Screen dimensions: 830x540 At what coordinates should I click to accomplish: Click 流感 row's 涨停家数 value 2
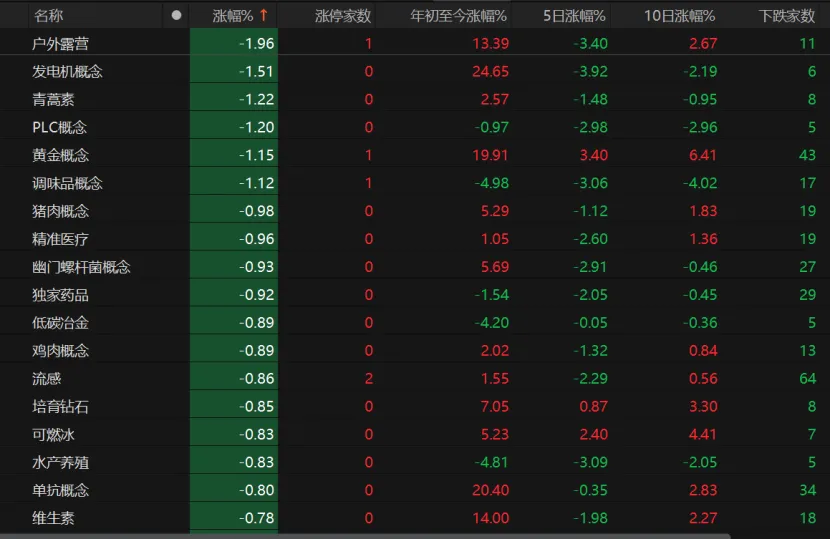point(369,379)
